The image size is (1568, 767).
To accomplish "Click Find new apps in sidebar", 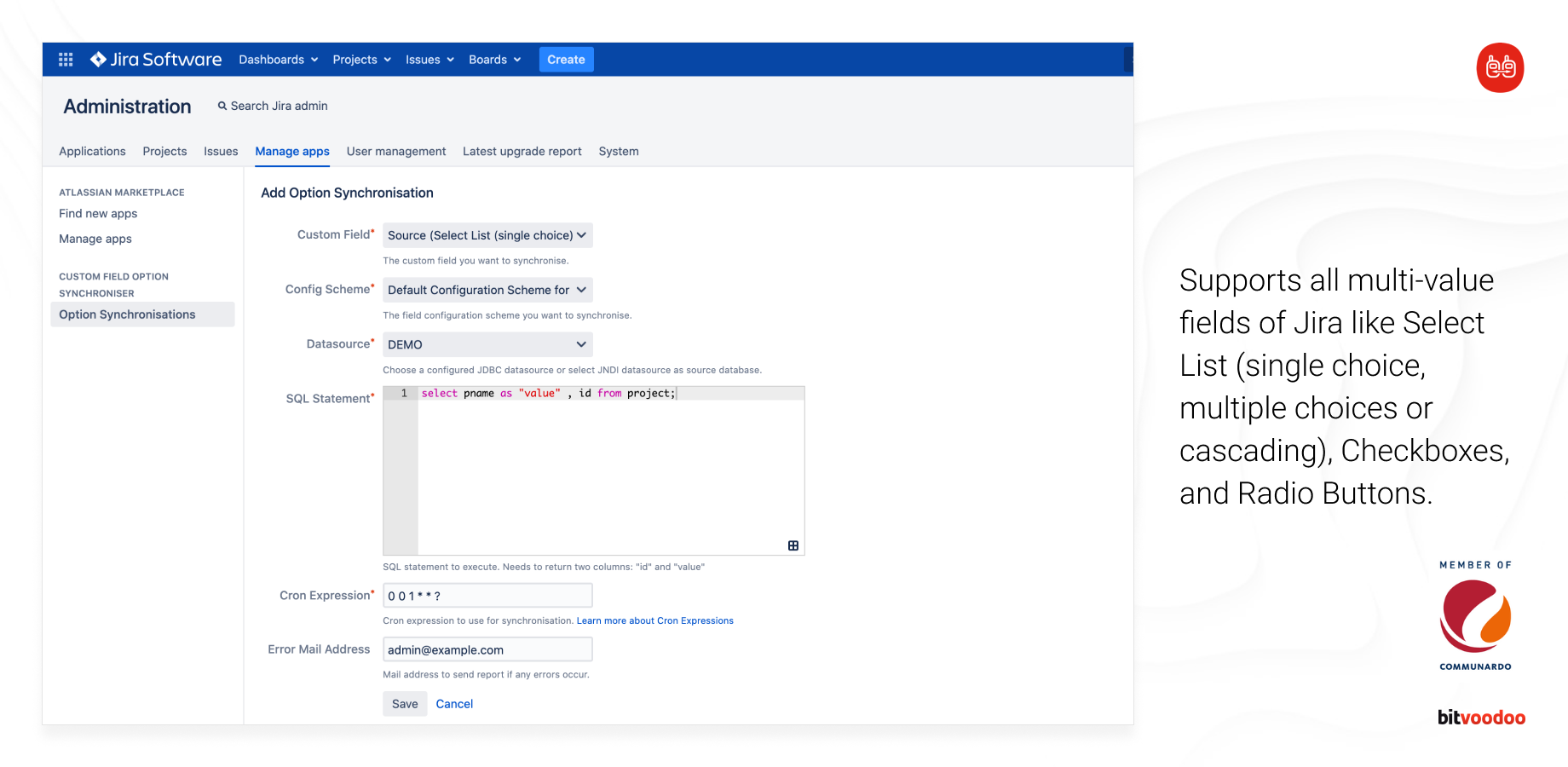I will 98,214.
